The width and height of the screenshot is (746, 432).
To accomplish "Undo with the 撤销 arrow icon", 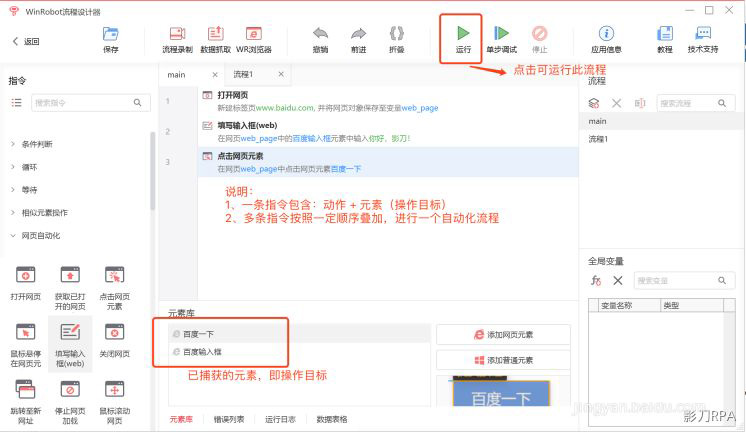I will coord(320,34).
